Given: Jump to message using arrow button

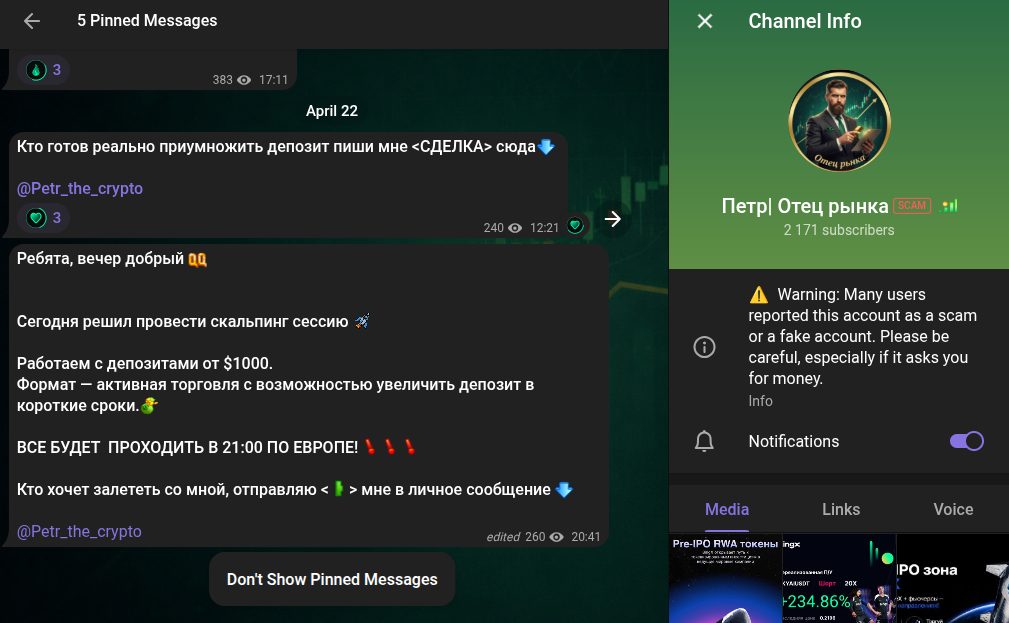Looking at the screenshot, I should coord(613,219).
